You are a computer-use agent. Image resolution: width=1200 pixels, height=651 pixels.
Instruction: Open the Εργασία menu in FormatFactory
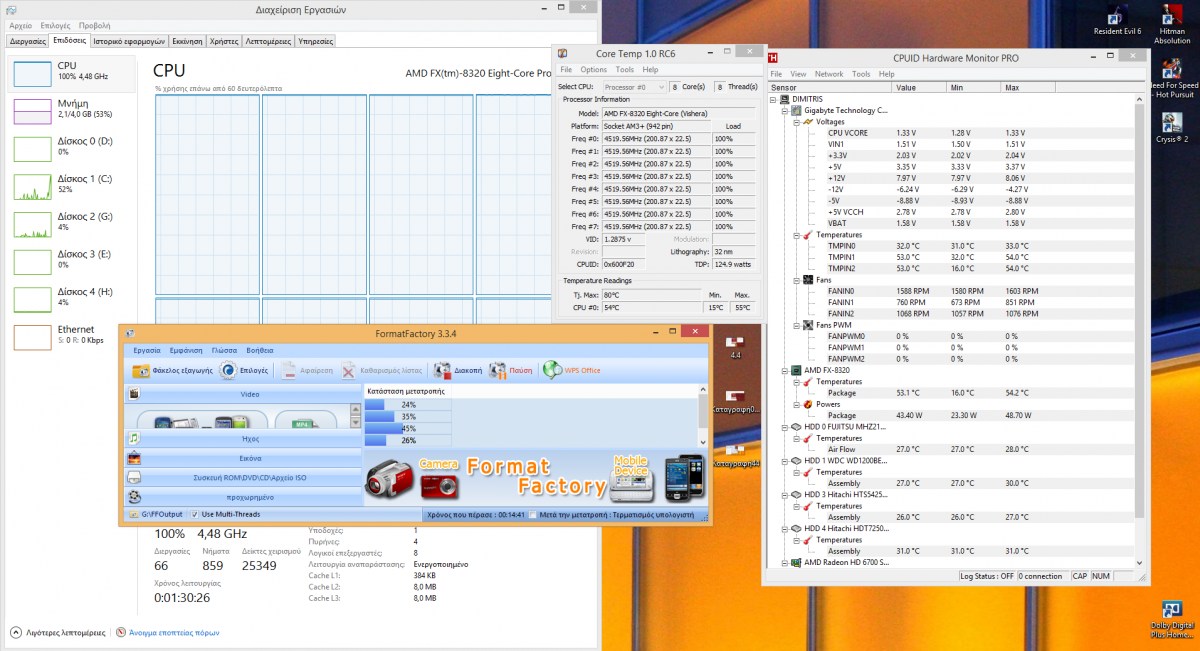click(x=148, y=351)
